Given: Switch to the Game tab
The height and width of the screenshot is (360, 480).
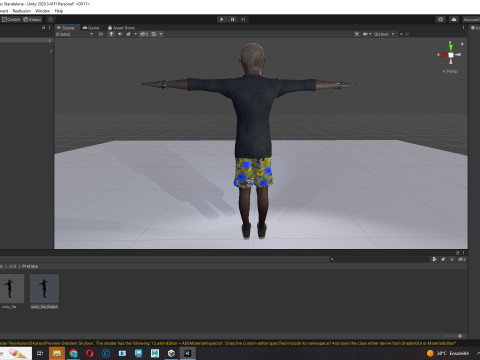Looking at the screenshot, I should coord(91,28).
